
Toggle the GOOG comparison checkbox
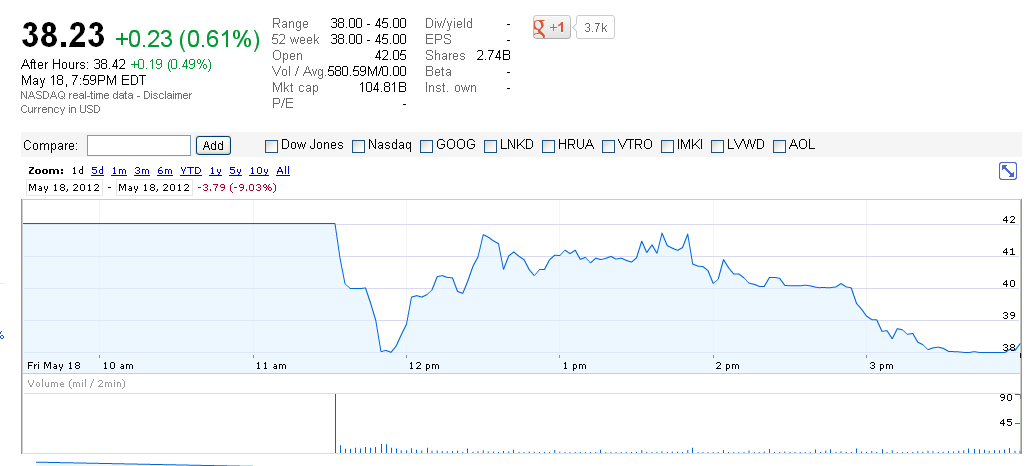[427, 145]
